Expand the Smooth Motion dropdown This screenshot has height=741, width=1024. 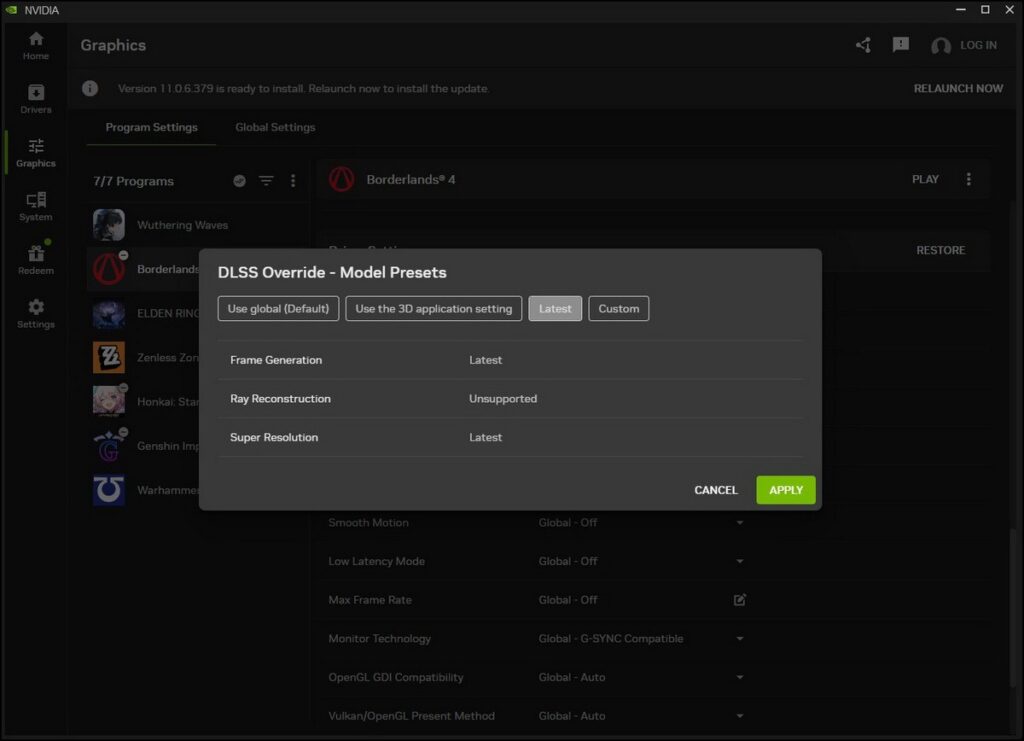point(740,523)
